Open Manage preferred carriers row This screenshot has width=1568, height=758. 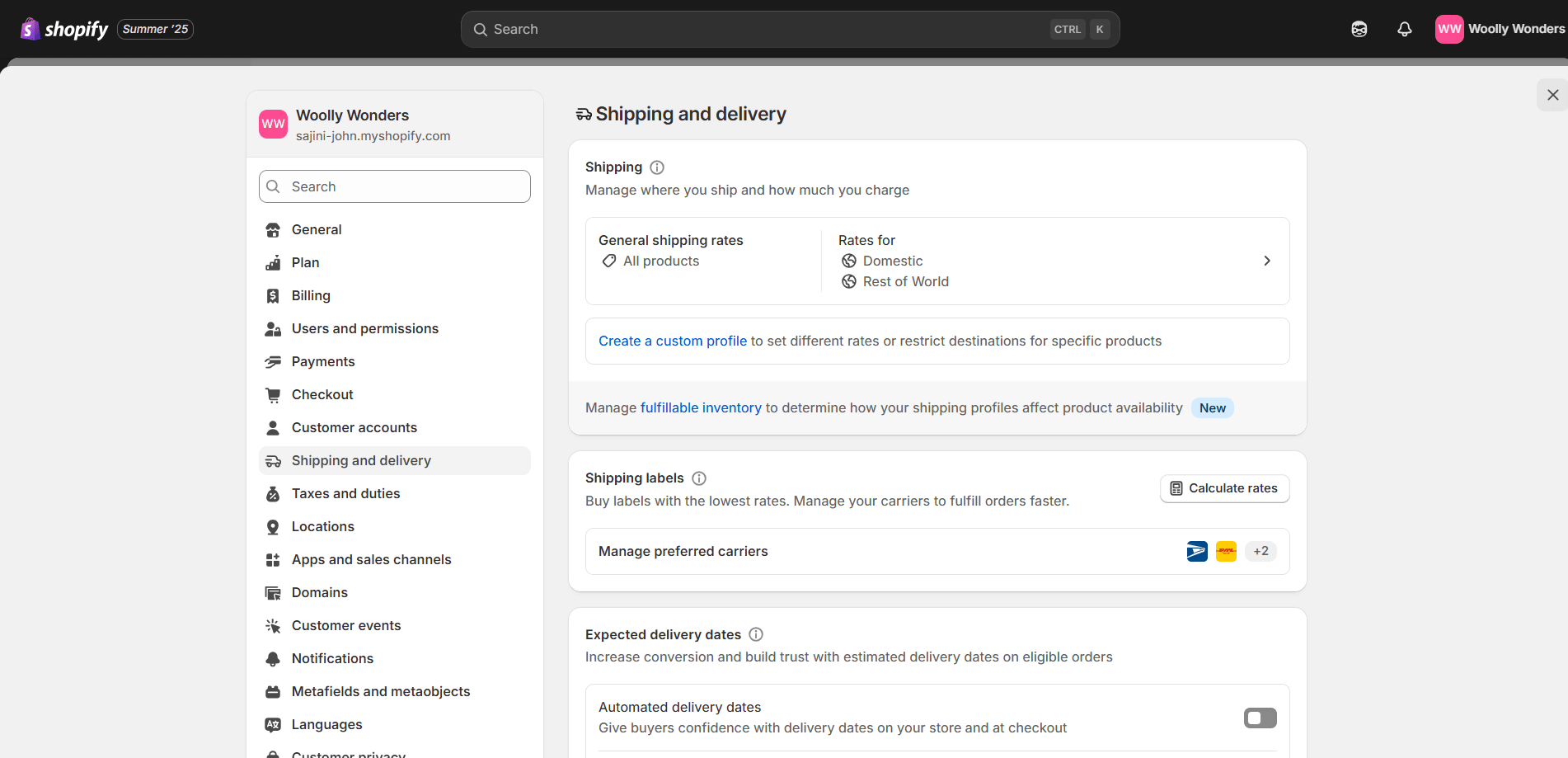click(x=937, y=551)
